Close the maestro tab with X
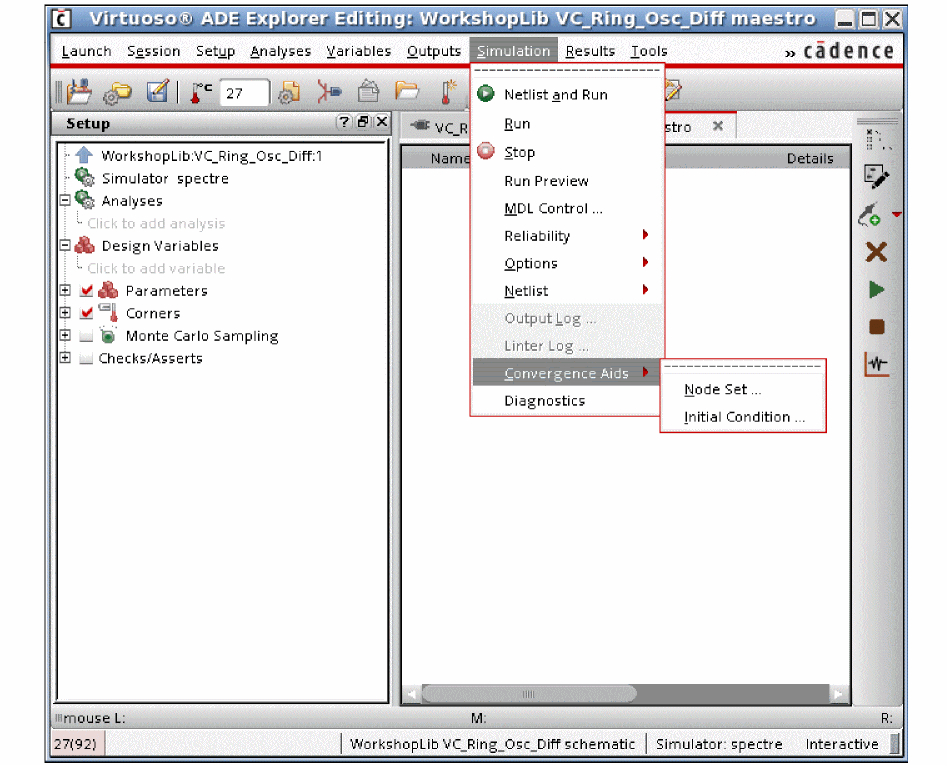This screenshot has width=947, height=765. tap(717, 126)
